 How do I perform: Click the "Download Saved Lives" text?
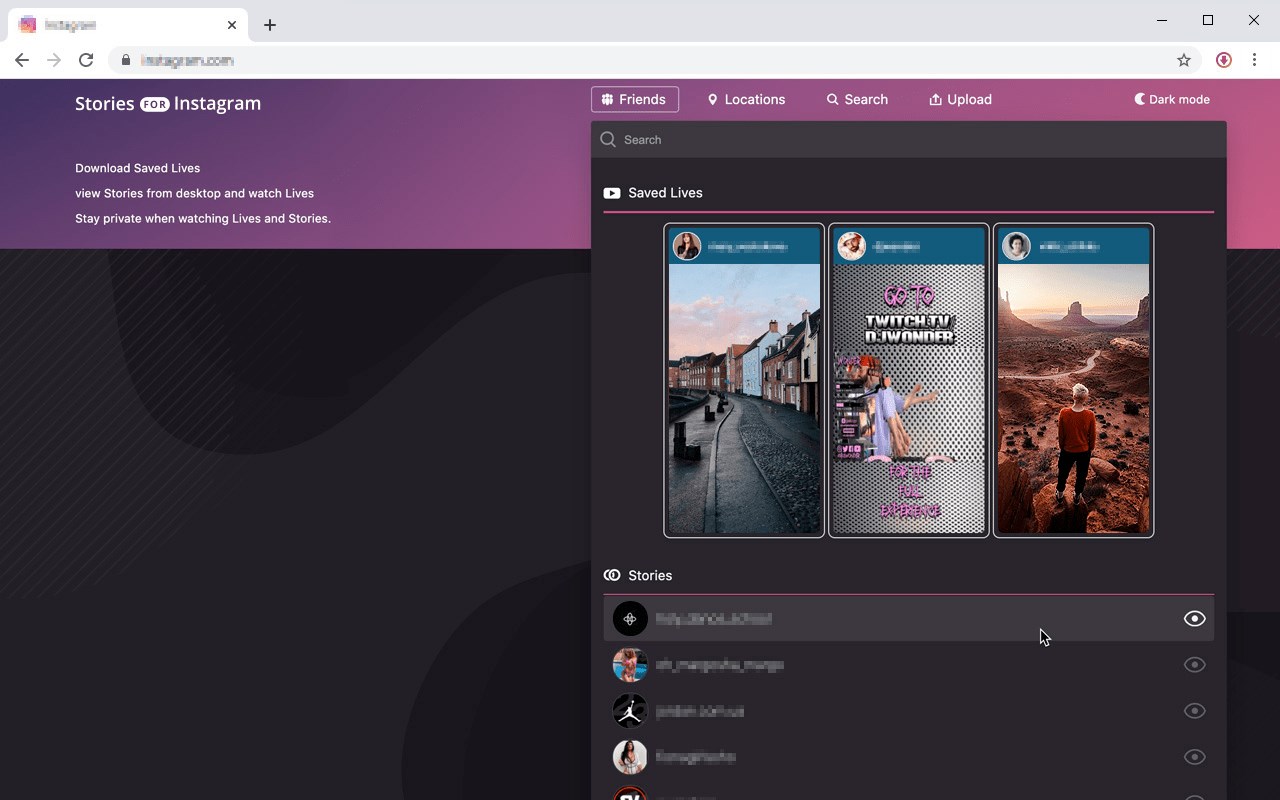pos(138,168)
